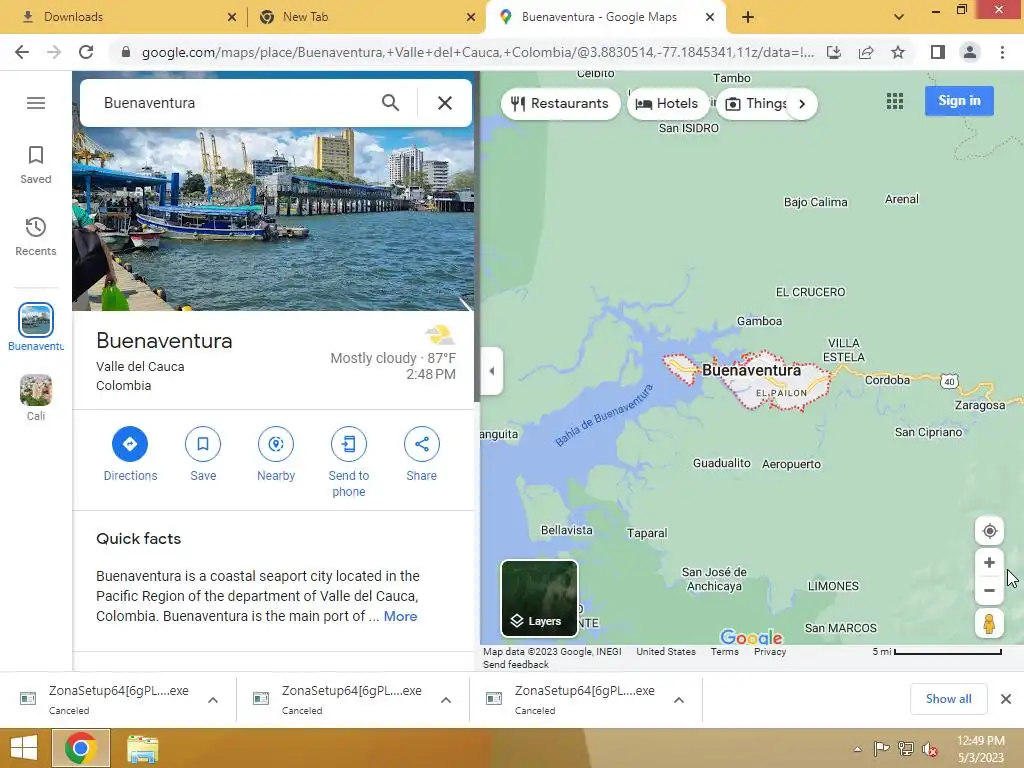
Task: Filter map by Things to do
Action: [x=756, y=103]
